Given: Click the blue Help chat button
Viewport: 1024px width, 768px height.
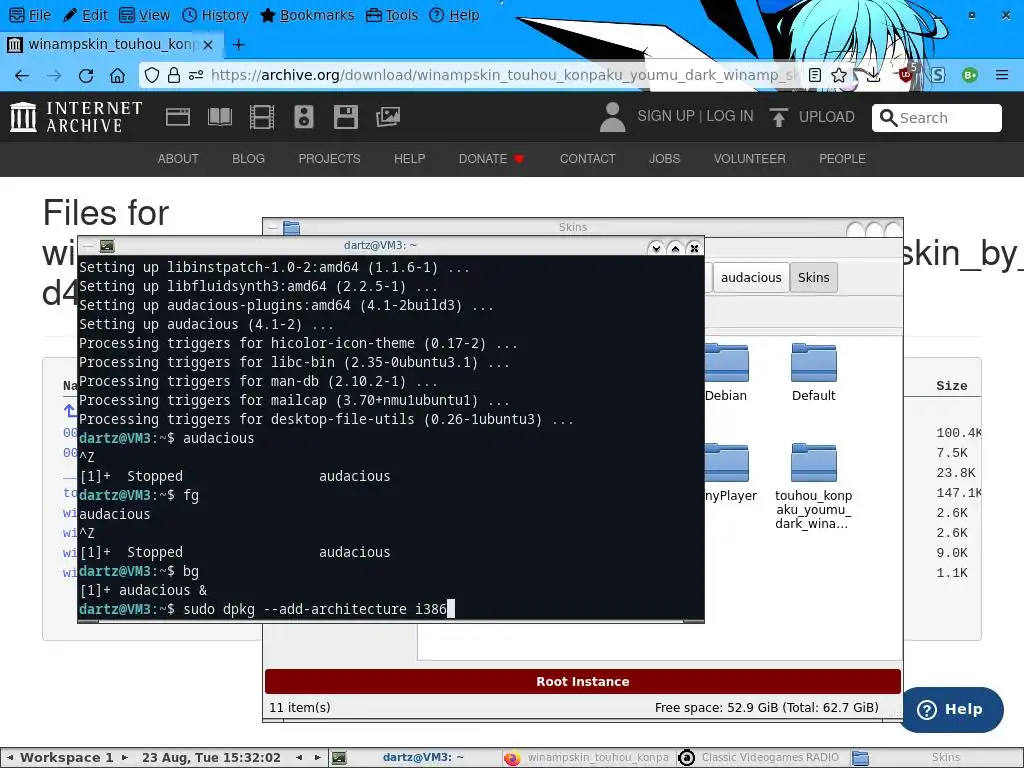Looking at the screenshot, I should click(952, 709).
